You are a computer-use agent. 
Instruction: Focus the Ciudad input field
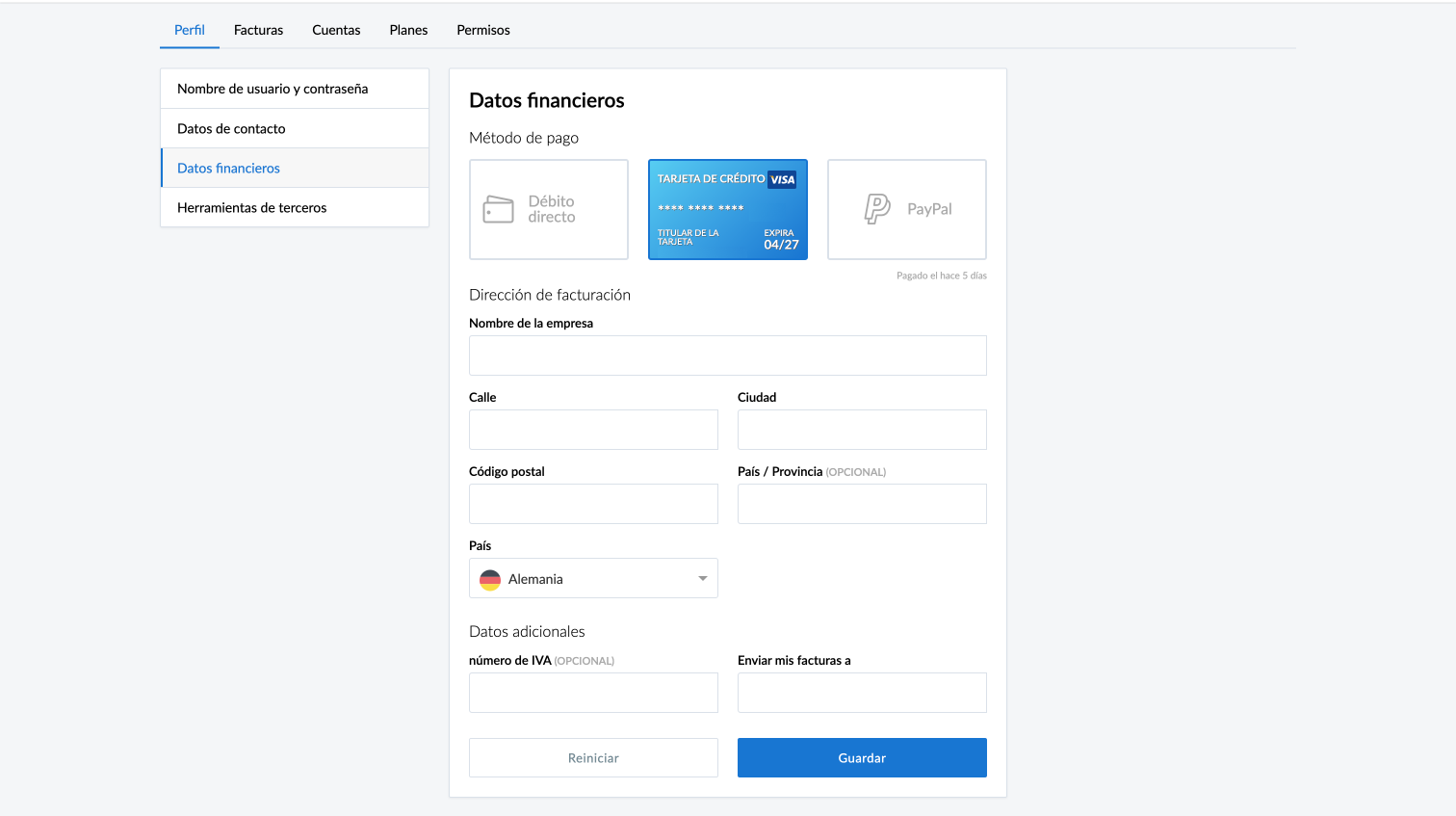click(x=862, y=430)
